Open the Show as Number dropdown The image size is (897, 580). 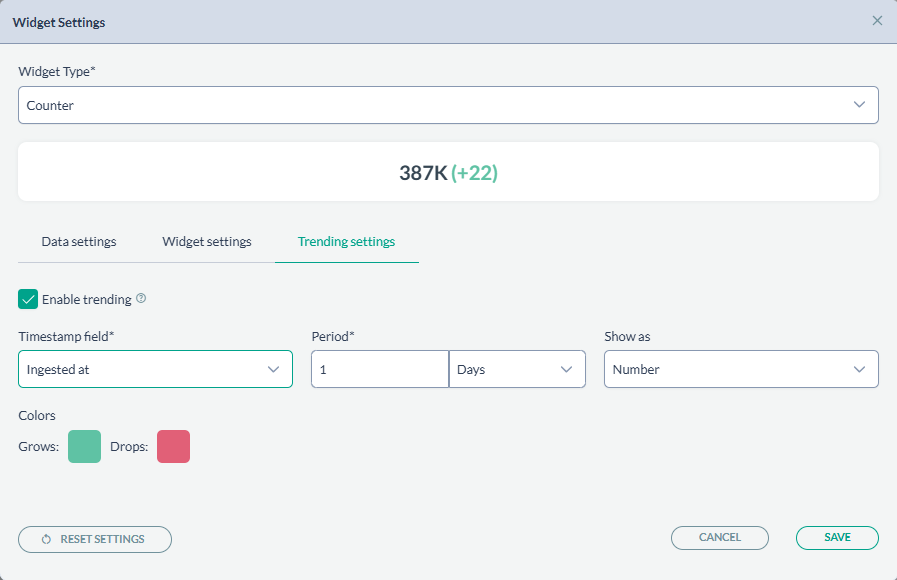(x=740, y=369)
